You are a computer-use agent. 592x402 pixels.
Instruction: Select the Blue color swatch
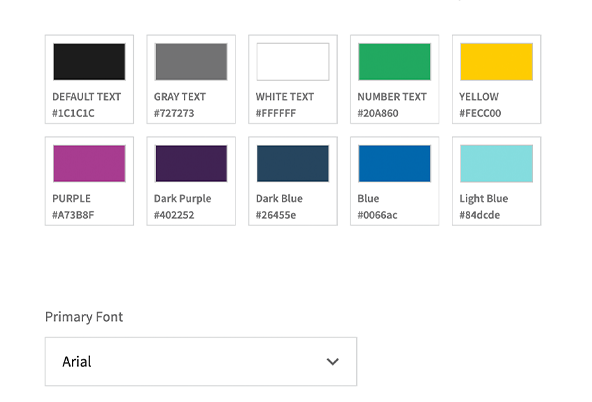pyautogui.click(x=395, y=163)
